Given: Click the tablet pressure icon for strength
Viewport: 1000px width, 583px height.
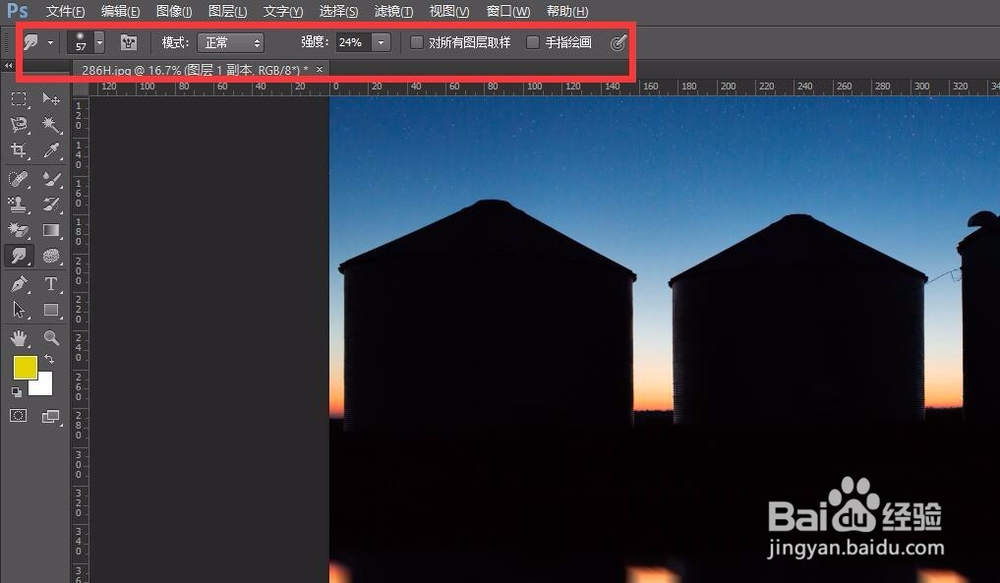Looking at the screenshot, I should 618,43.
